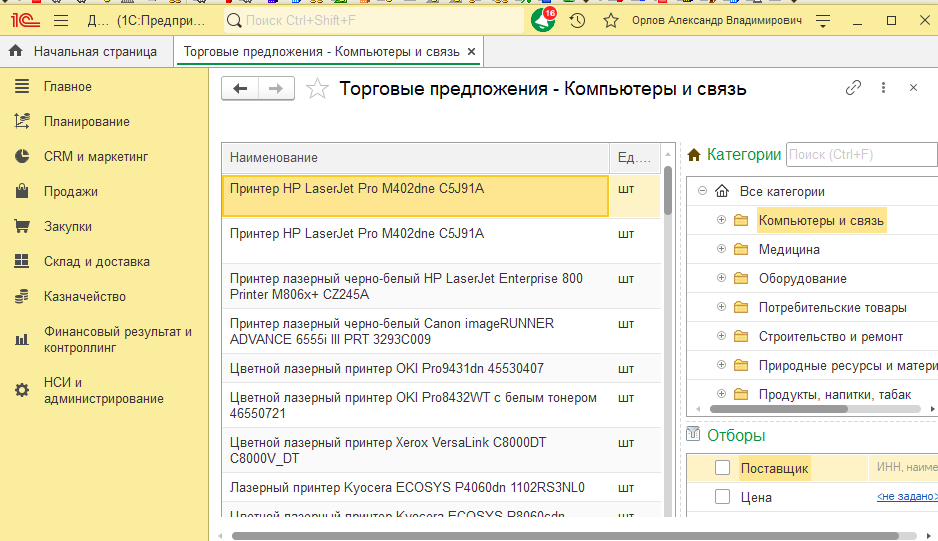Focus the global search field Ctrl+Shift+F
938x541 pixels.
[x=374, y=20]
